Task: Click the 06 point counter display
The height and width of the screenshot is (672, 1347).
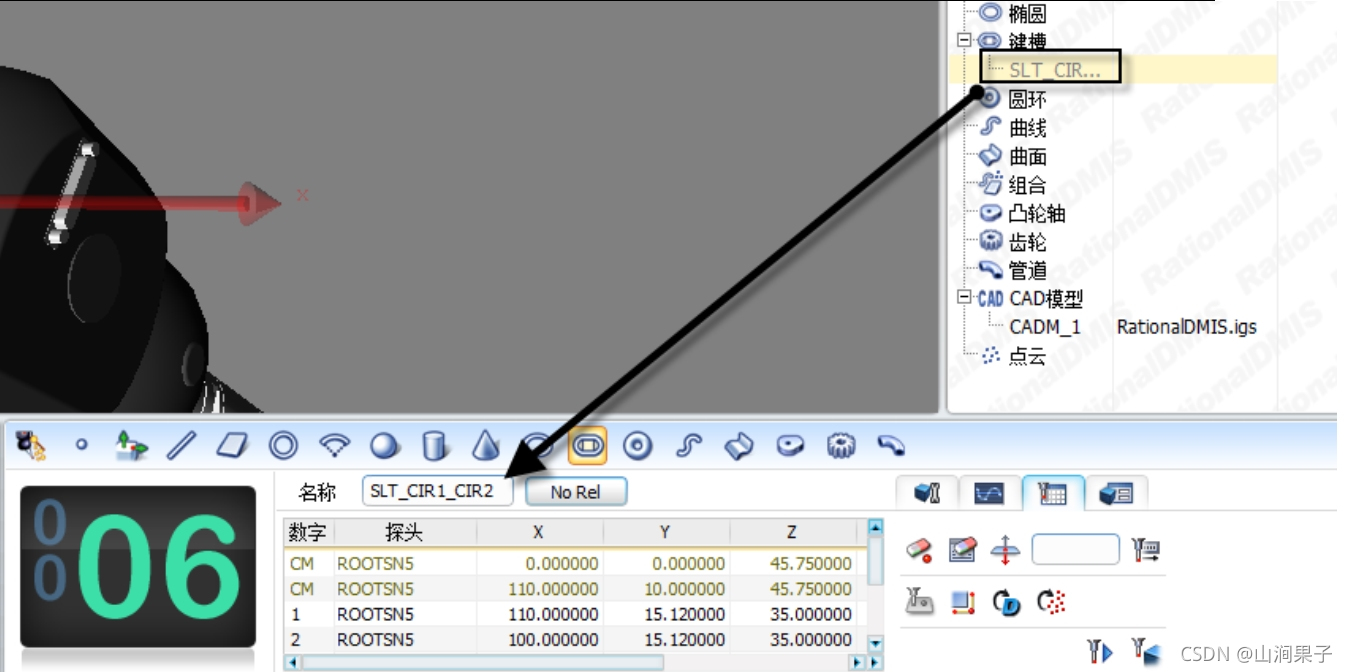Action: click(138, 567)
